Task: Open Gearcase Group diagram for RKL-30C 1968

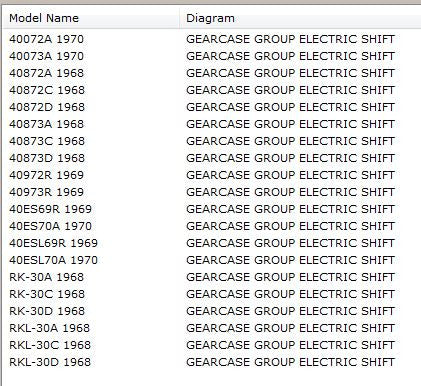Action: (x=290, y=345)
